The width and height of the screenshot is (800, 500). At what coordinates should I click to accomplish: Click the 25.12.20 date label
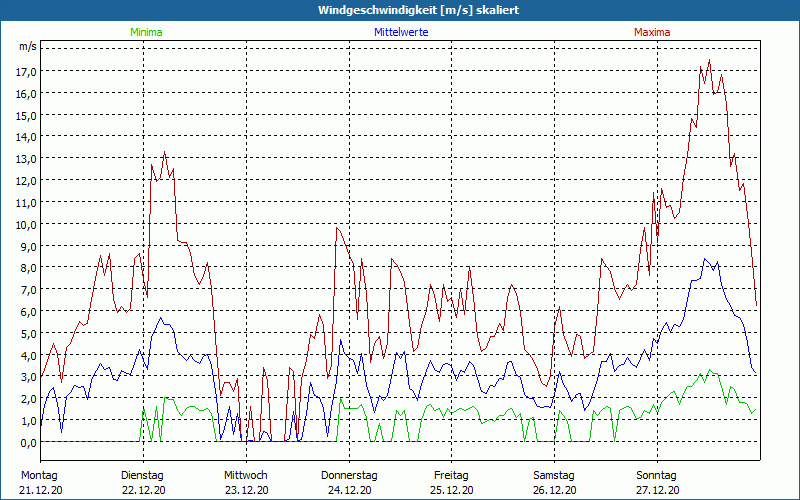coord(452,490)
